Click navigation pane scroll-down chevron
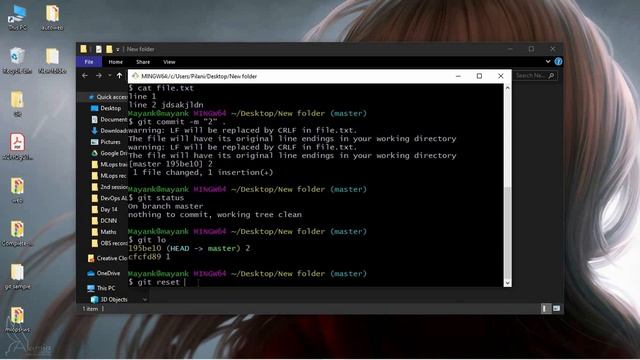 coord(144,300)
